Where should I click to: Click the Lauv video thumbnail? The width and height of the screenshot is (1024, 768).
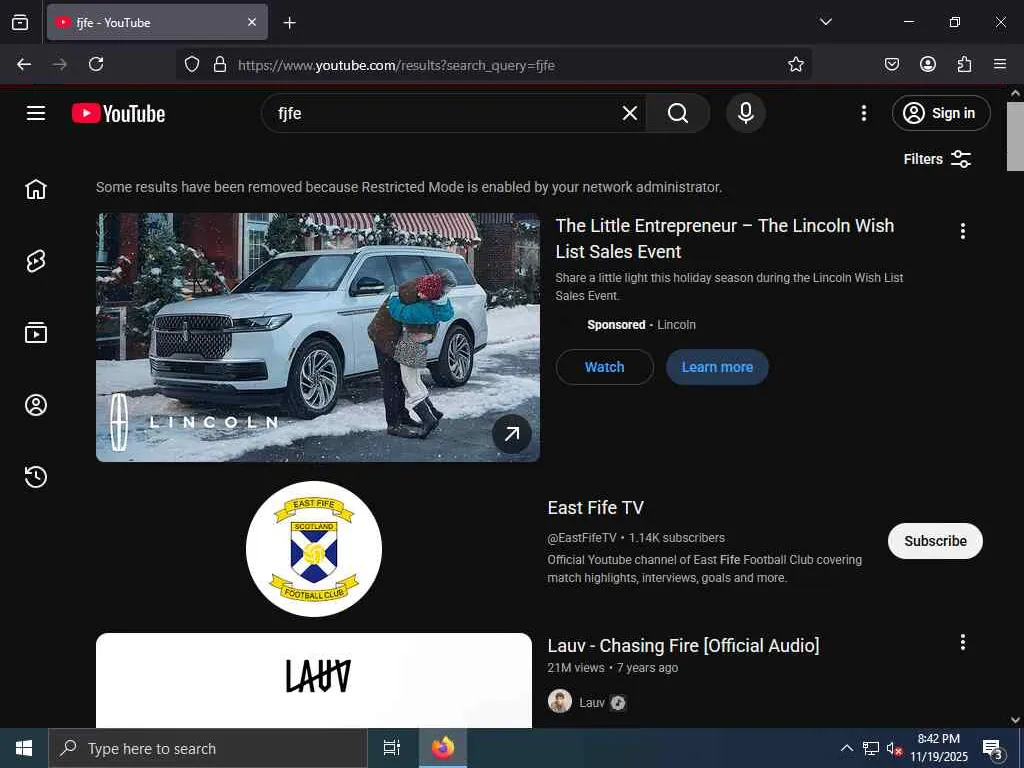pos(314,680)
